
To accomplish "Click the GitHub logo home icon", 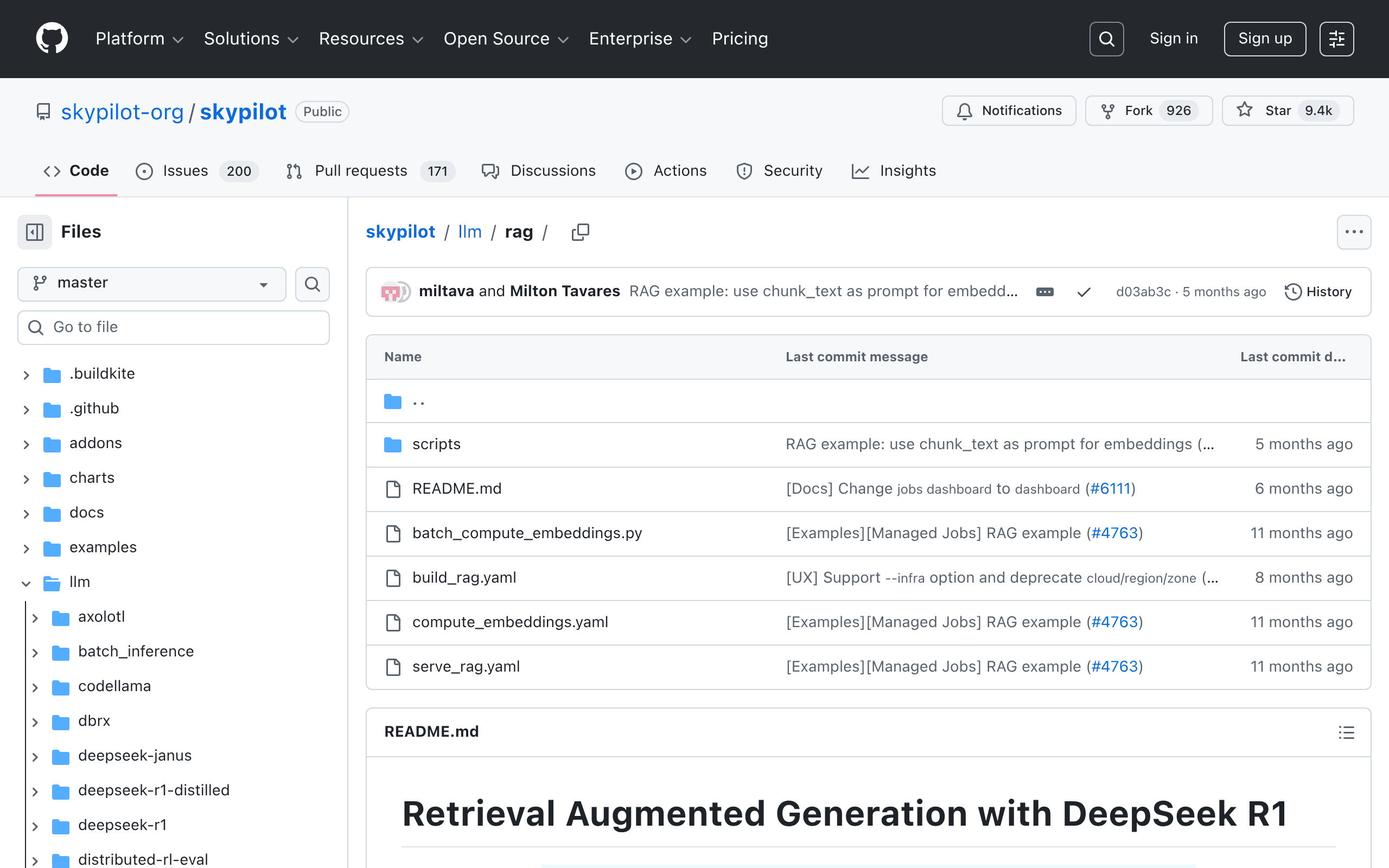I will (x=52, y=39).
